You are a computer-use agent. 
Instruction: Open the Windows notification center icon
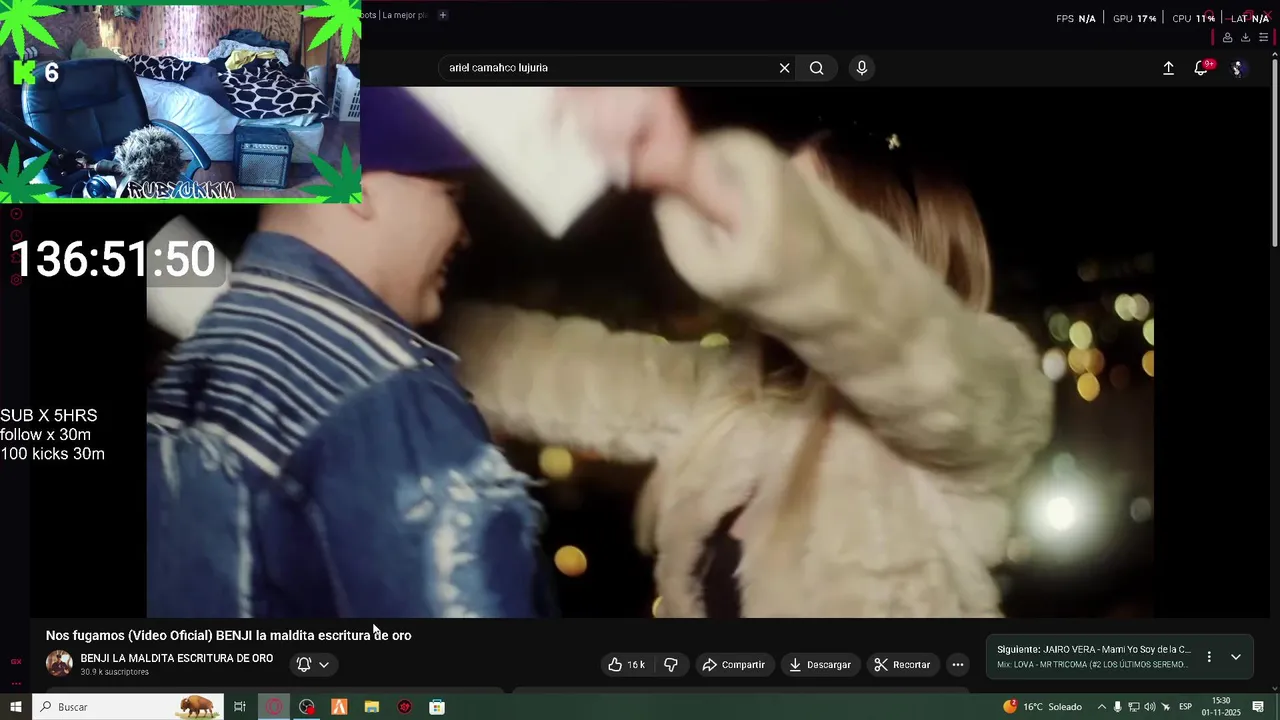coord(1258,707)
